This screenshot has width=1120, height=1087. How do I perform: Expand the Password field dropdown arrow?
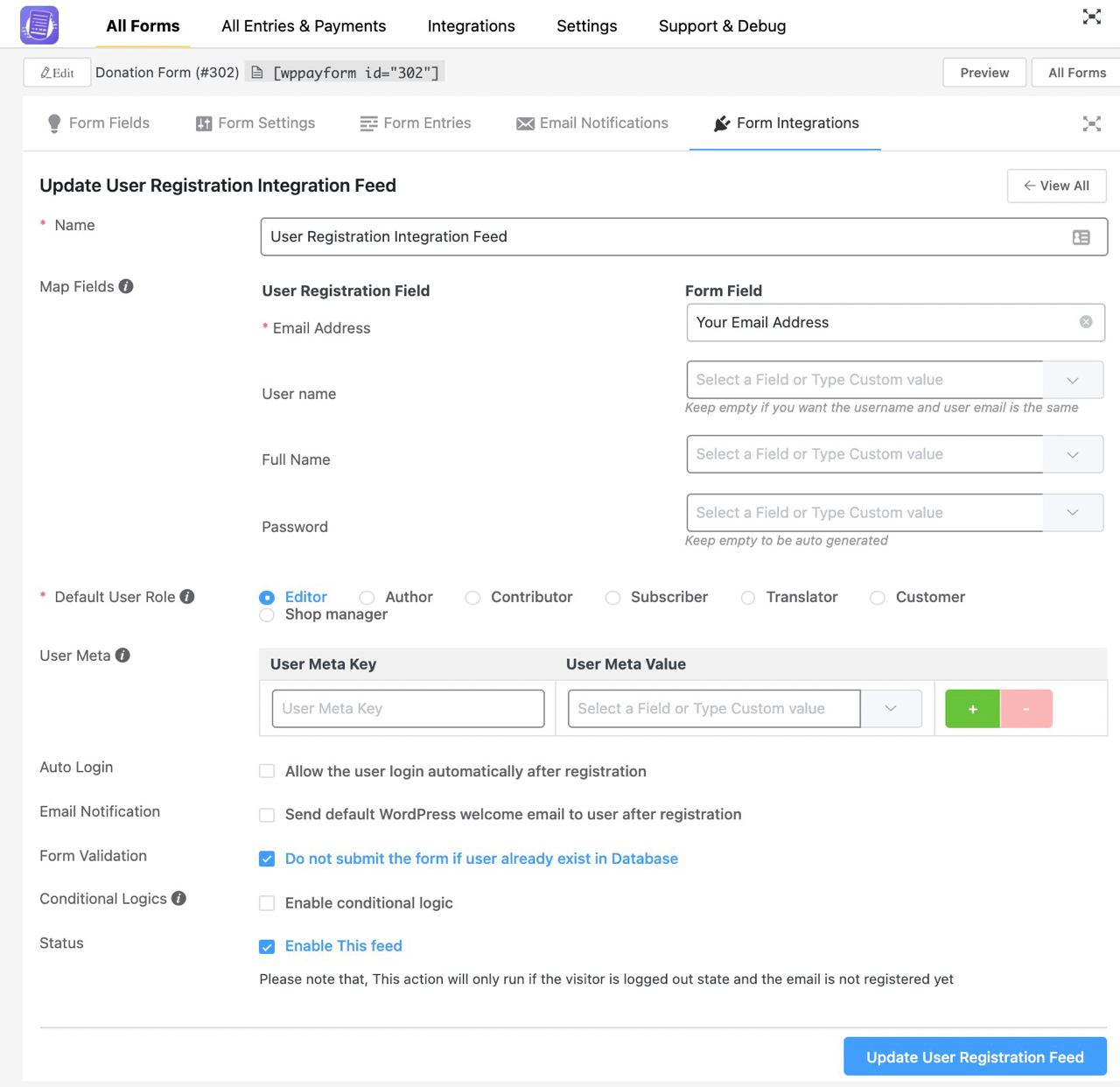click(x=1073, y=513)
